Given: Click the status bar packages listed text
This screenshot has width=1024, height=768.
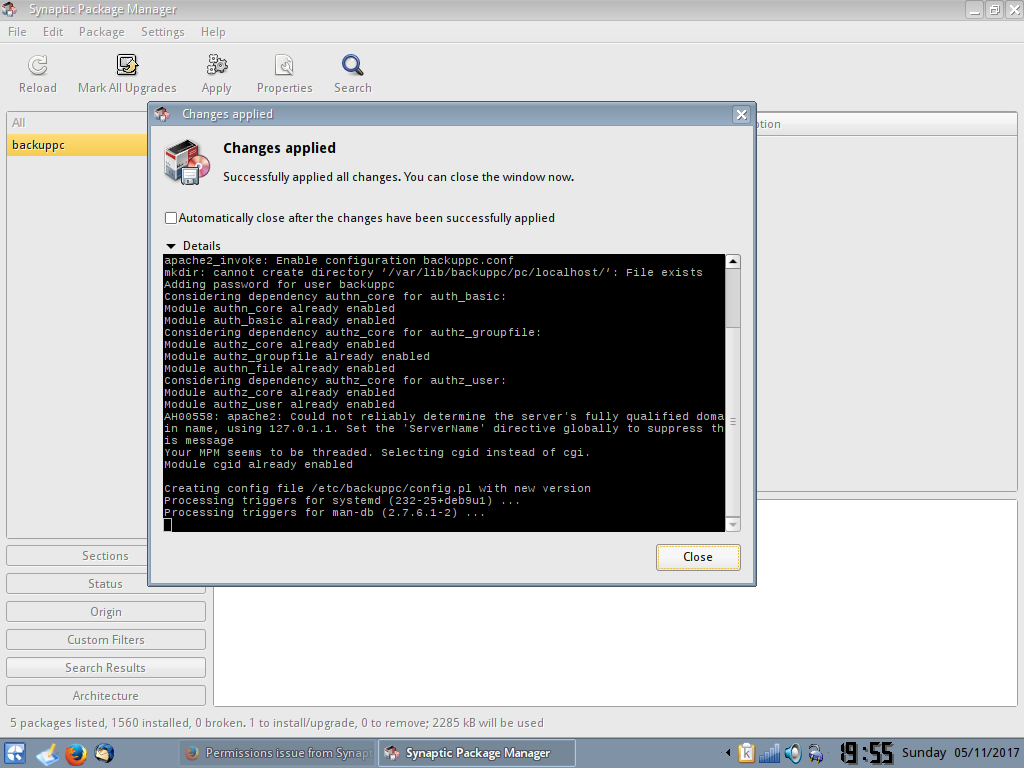Looking at the screenshot, I should (x=277, y=723).
